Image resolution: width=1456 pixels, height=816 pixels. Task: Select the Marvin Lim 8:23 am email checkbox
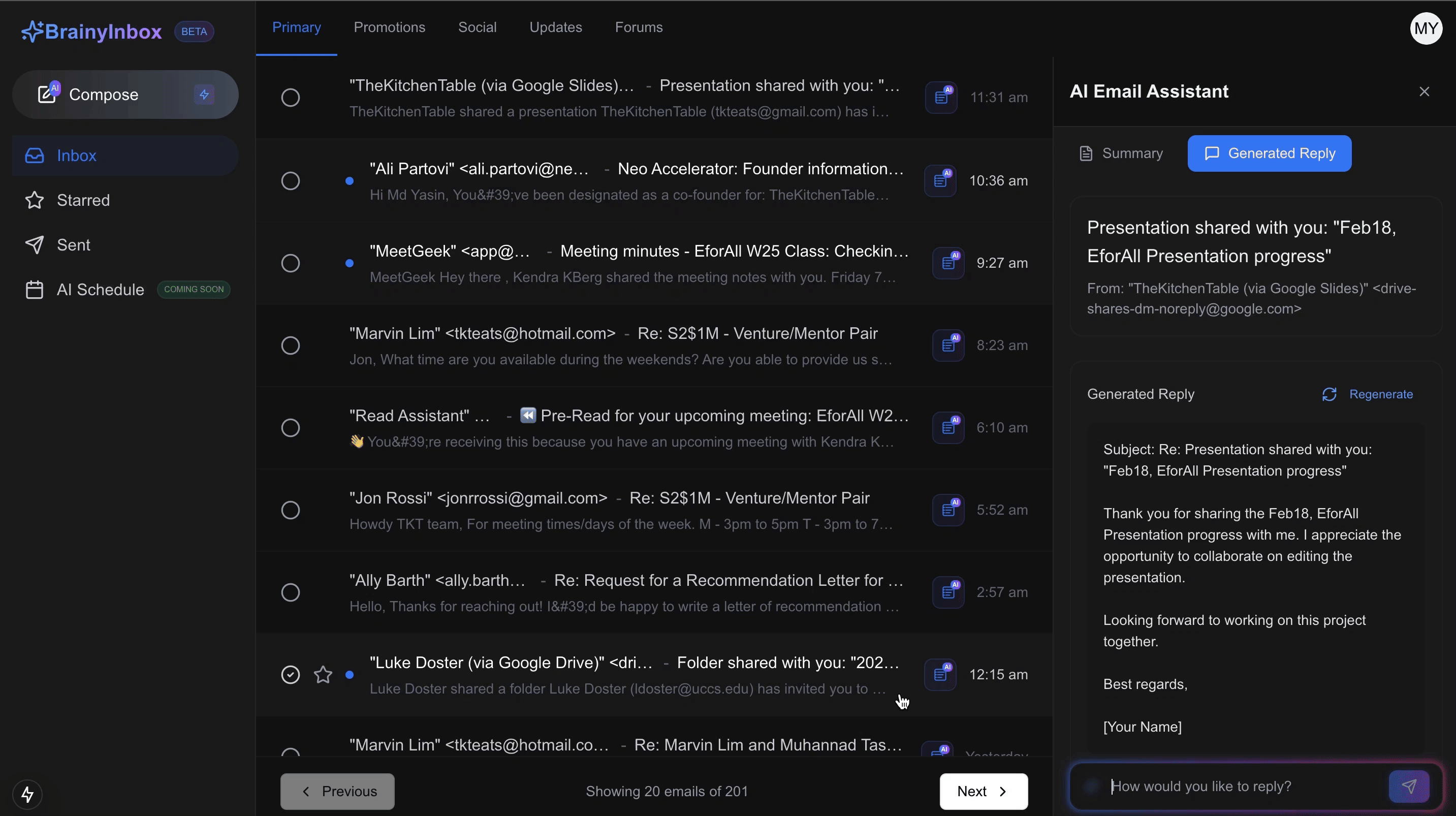click(x=291, y=345)
